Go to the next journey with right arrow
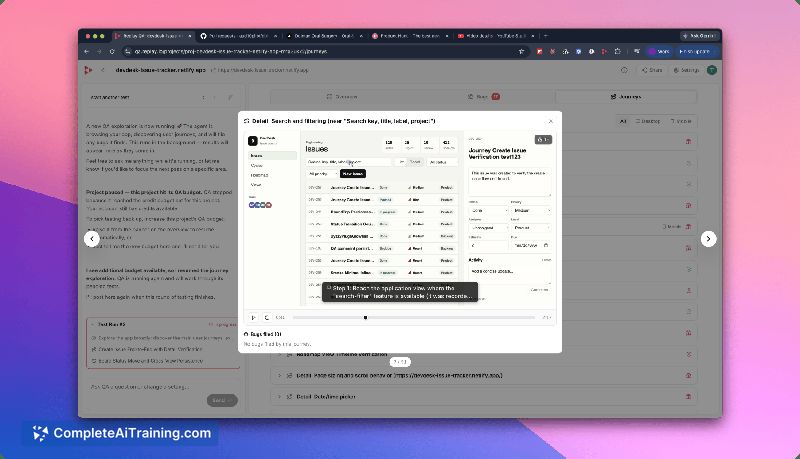The image size is (800, 459). point(708,239)
